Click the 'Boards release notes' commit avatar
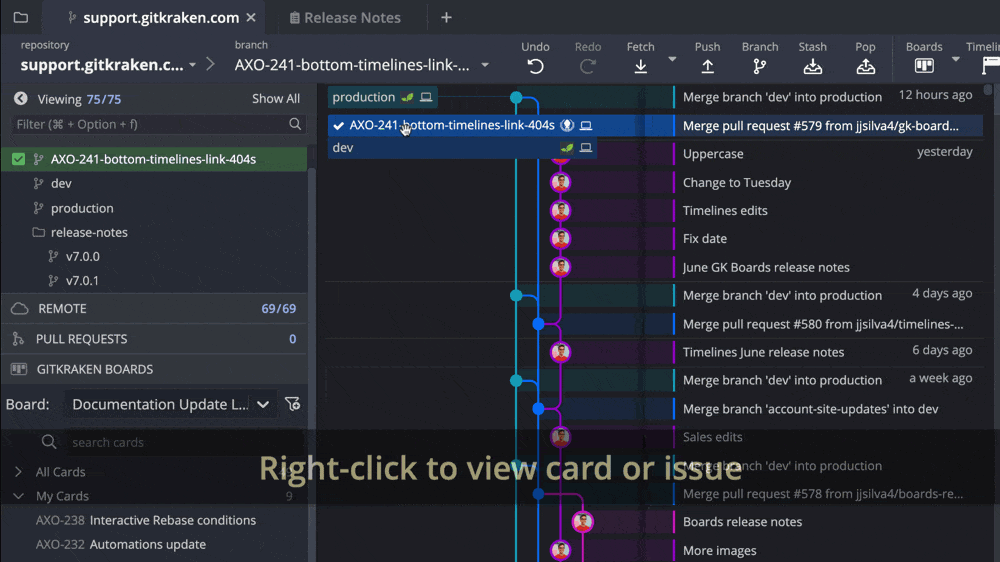The height and width of the screenshot is (562, 1000). [x=582, y=522]
